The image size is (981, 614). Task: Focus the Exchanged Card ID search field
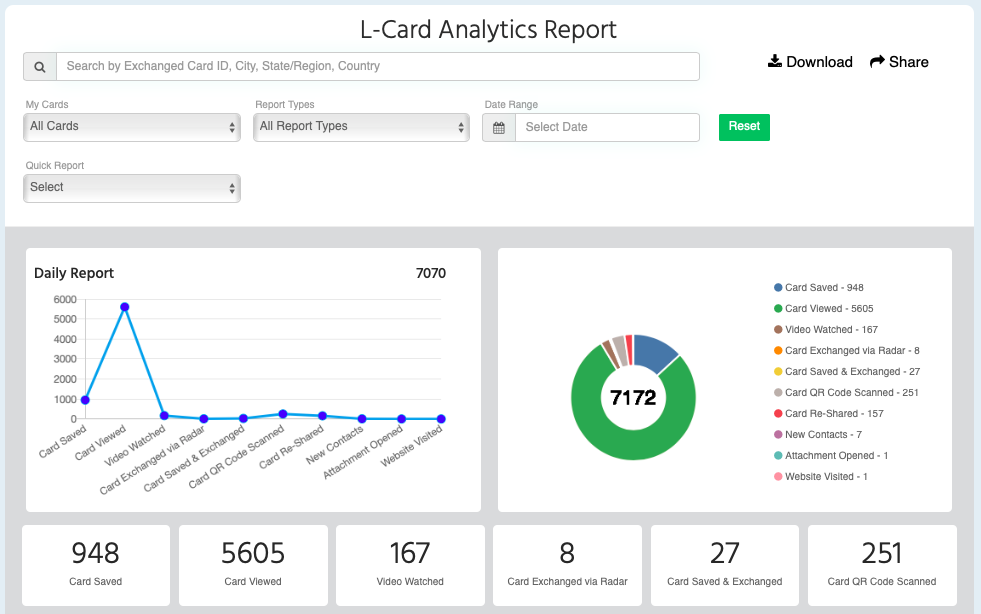[x=378, y=66]
